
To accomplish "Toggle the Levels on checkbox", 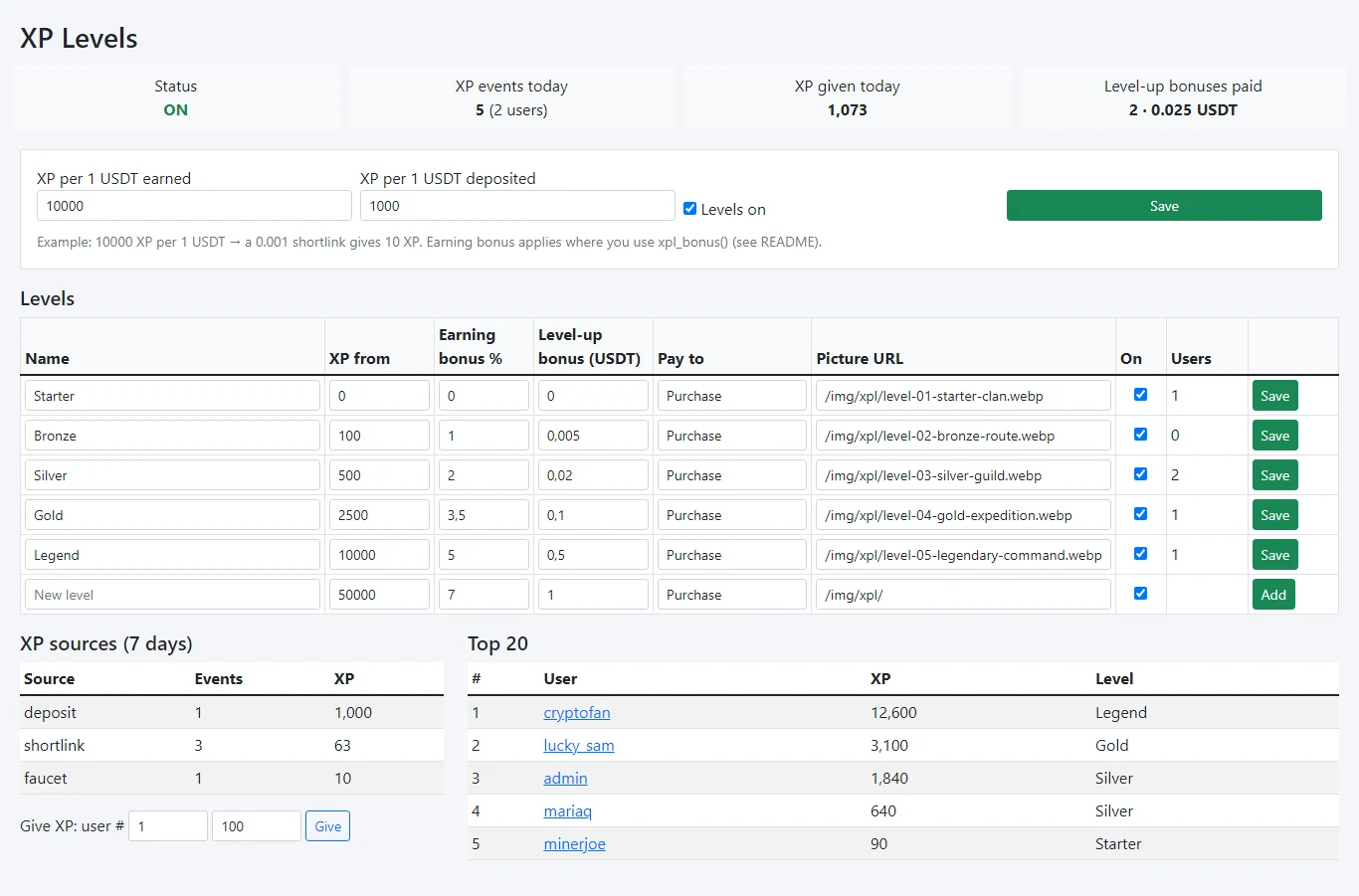I will click(689, 209).
